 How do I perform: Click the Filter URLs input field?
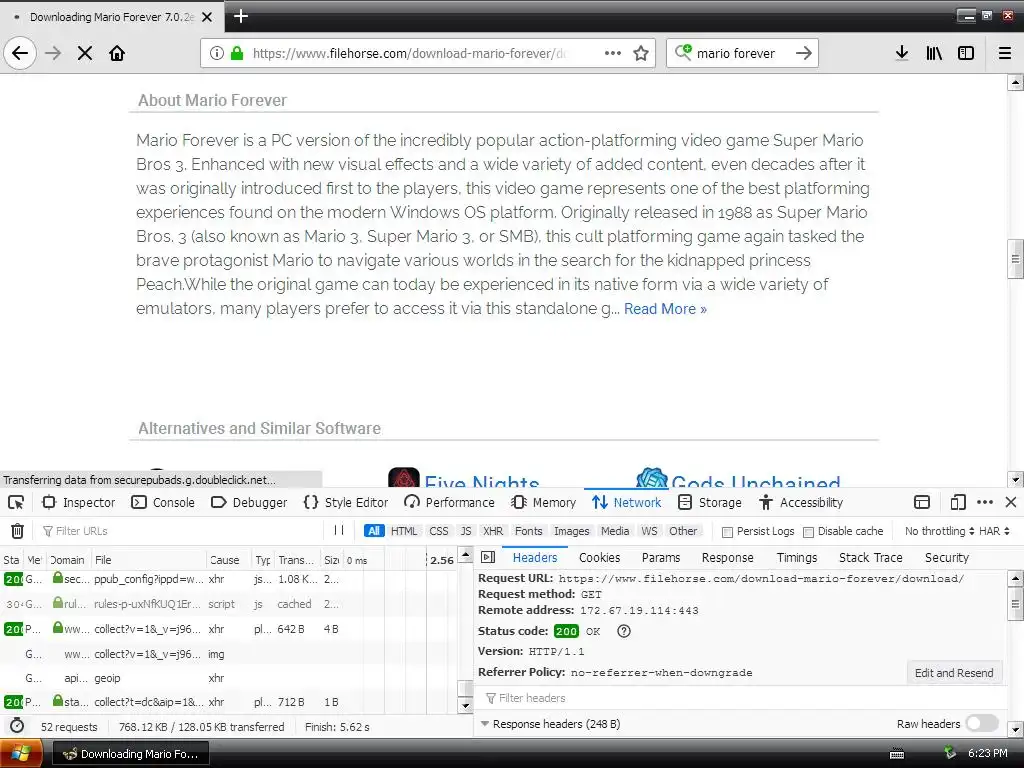(182, 531)
